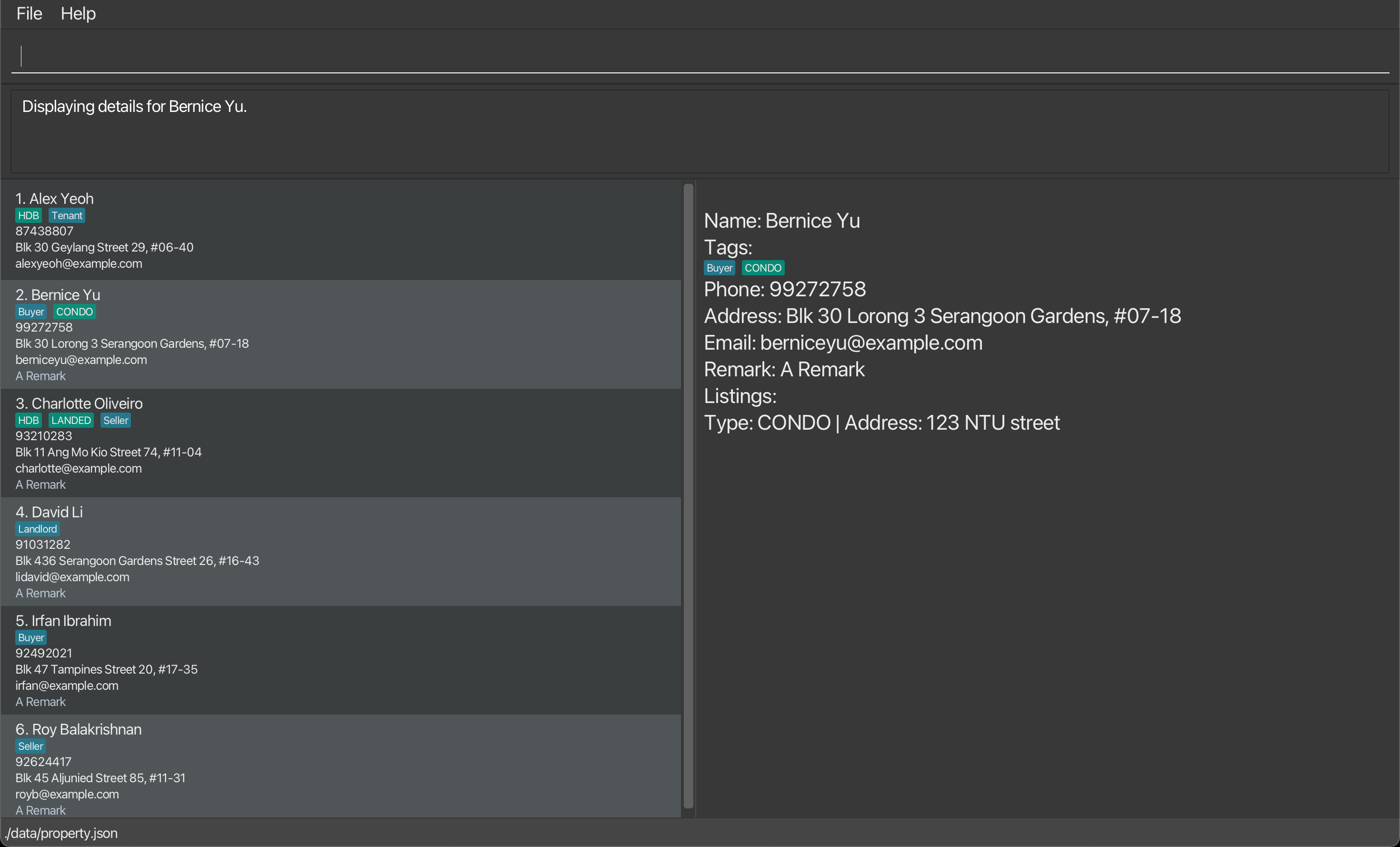Click berniceyu@example.com in the details panel

click(870, 343)
